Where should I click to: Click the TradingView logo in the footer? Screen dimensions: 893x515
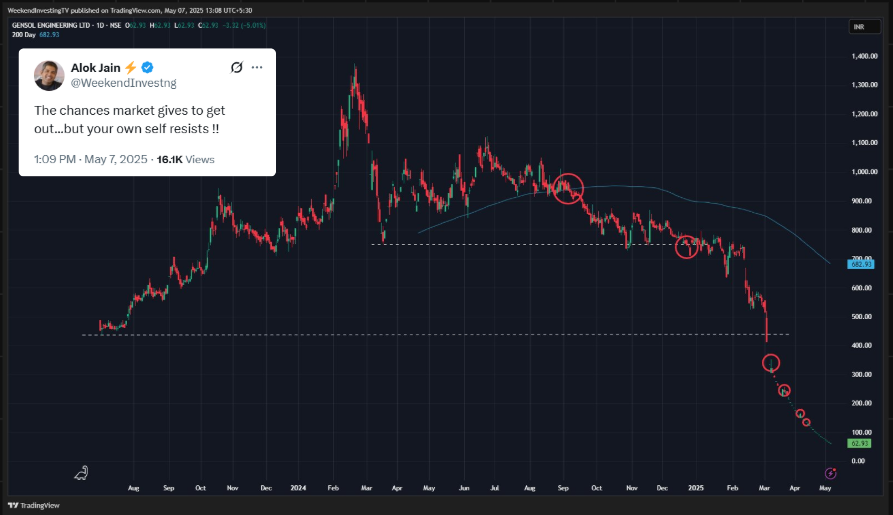[34, 505]
